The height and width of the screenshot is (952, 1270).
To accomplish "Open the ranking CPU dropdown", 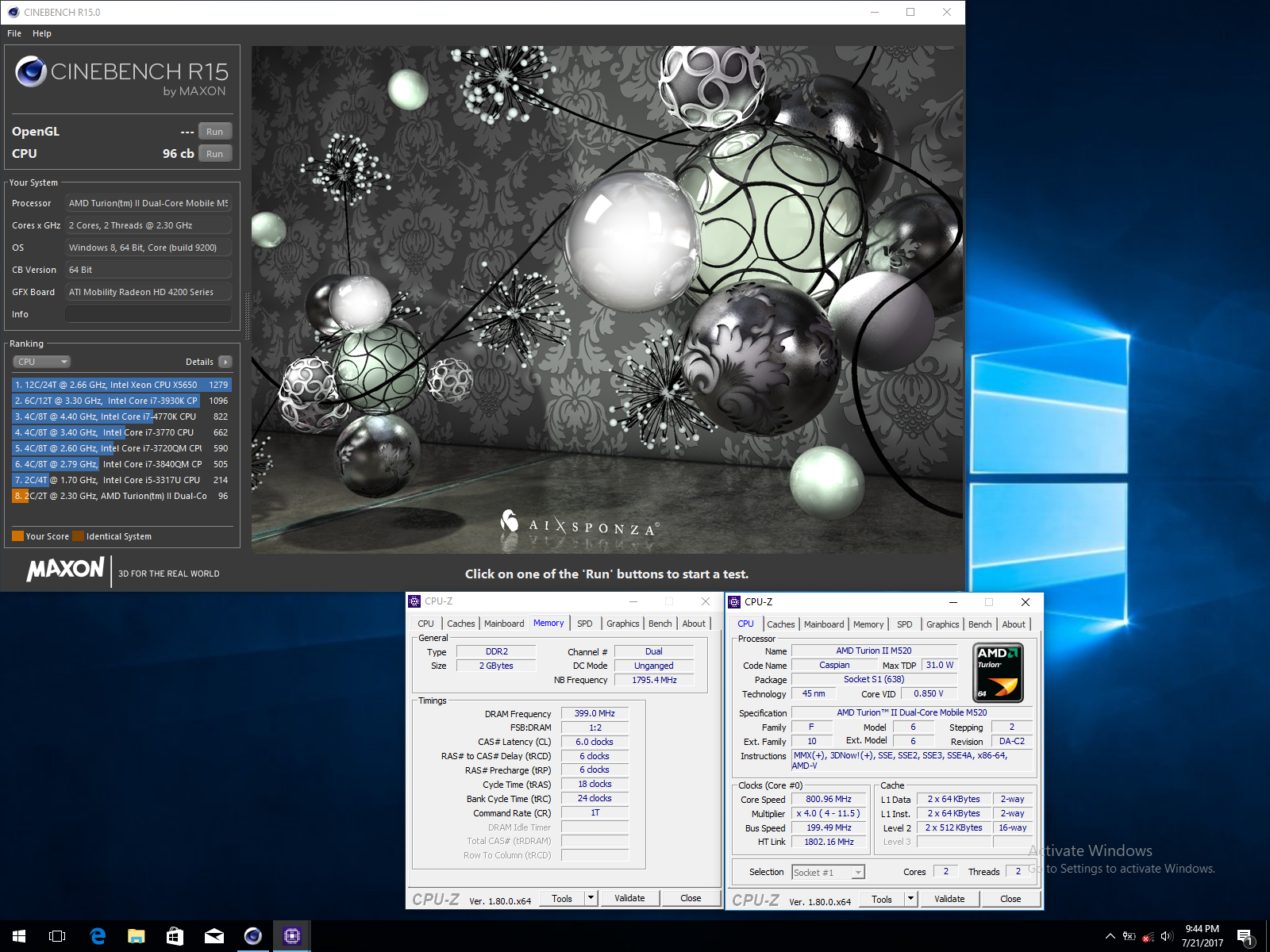I will 42,362.
